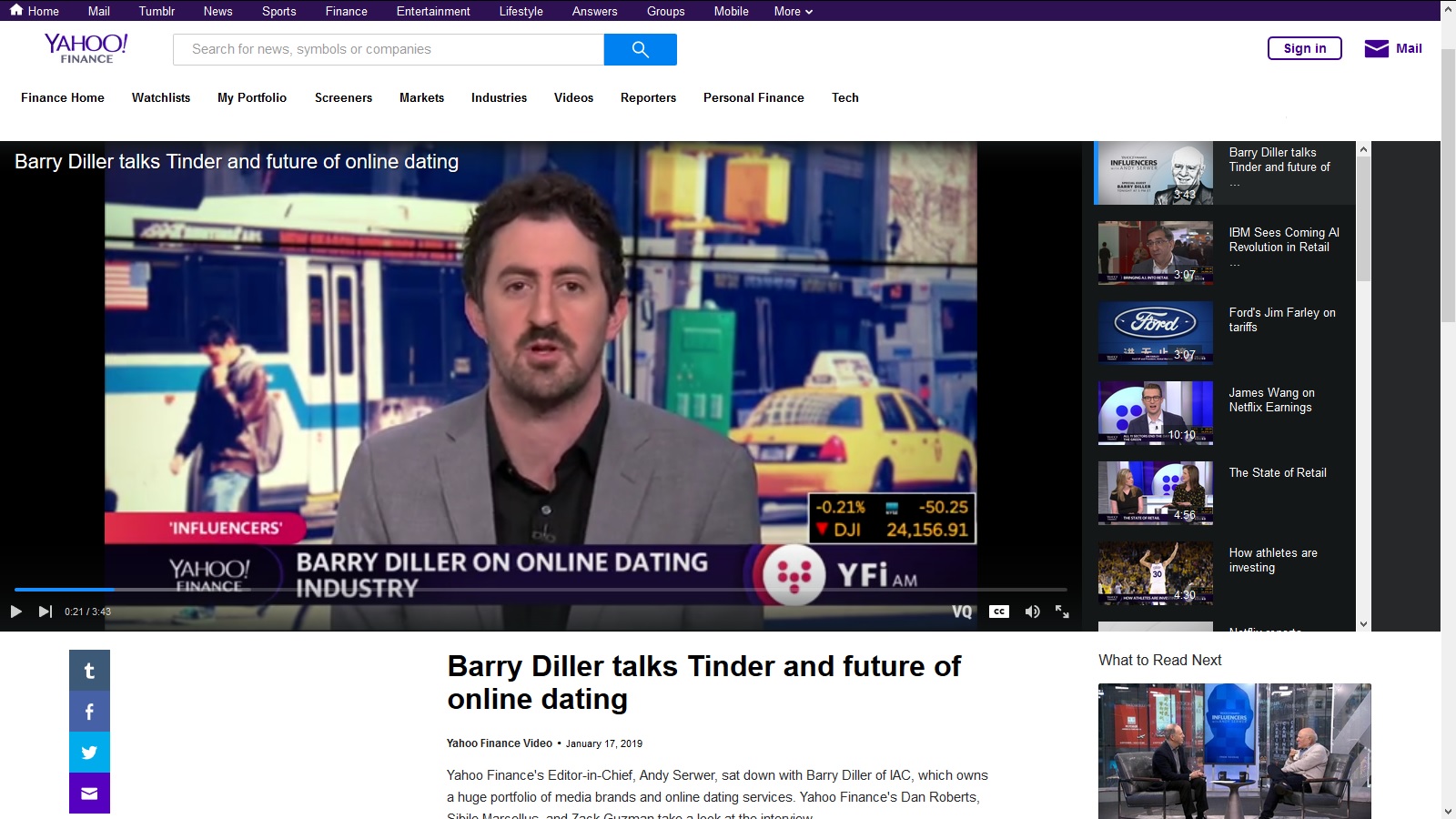Click the page scrollbar up arrow

click(x=1448, y=8)
